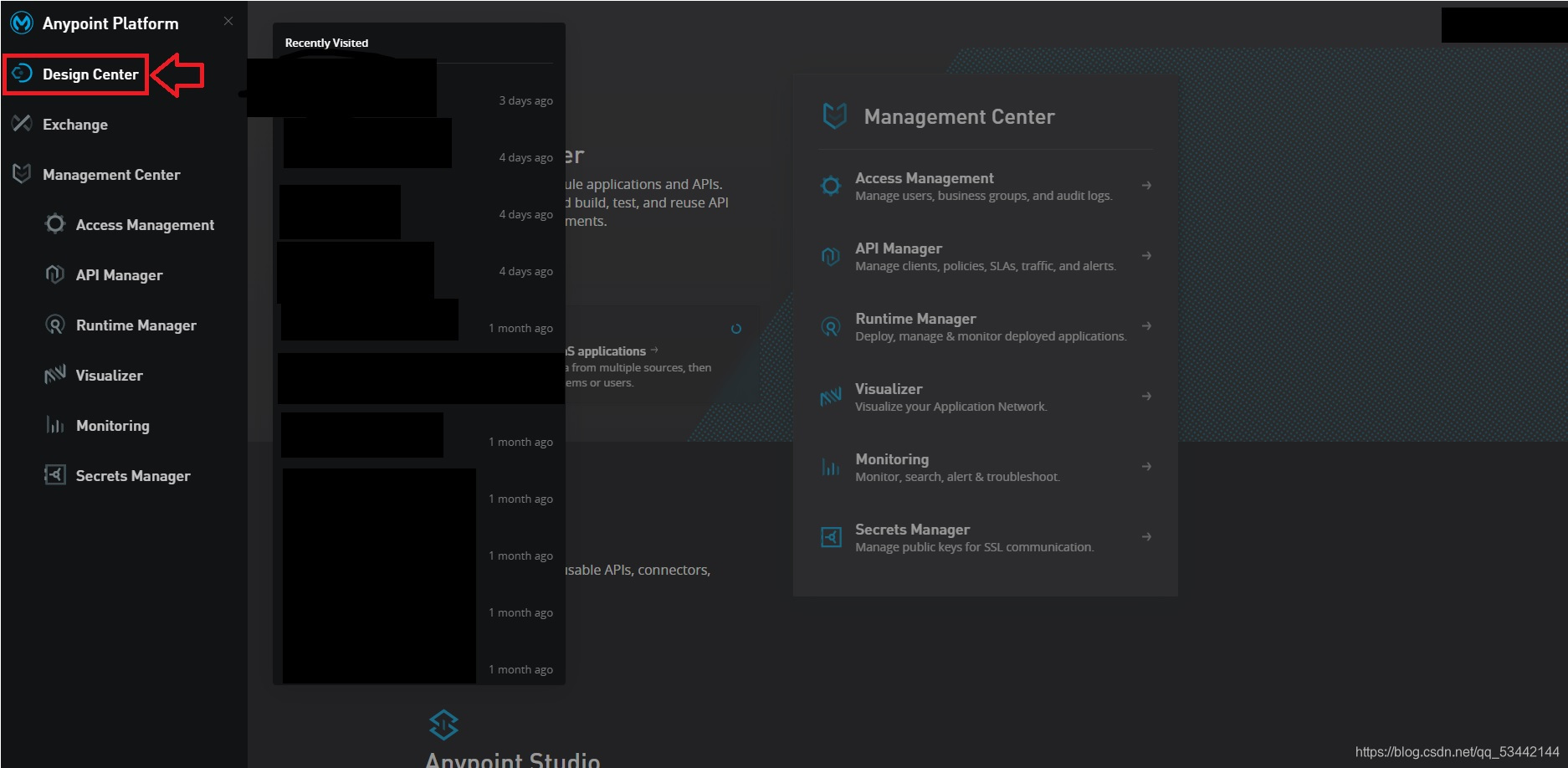Click the Visualizer card icon
Screen dimensions: 1568x768
831,397
